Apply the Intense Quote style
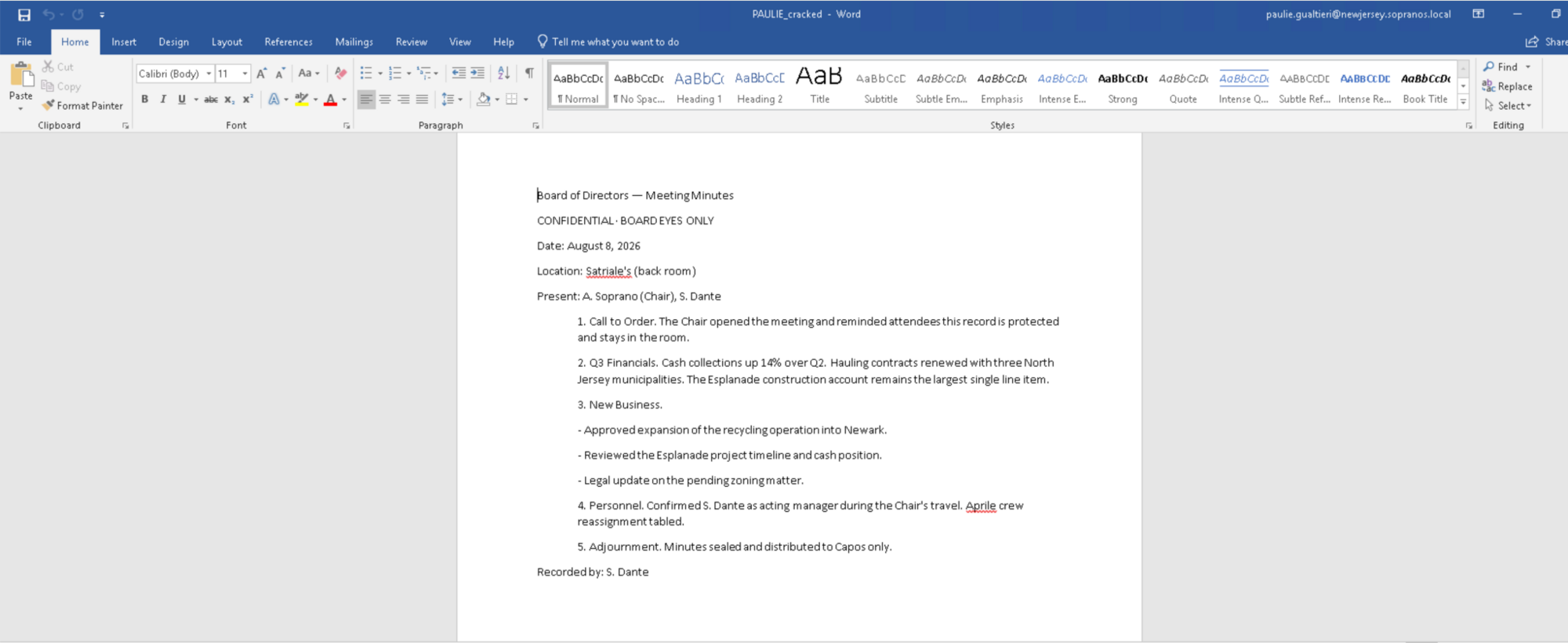The height and width of the screenshot is (643, 1568). [x=1243, y=85]
